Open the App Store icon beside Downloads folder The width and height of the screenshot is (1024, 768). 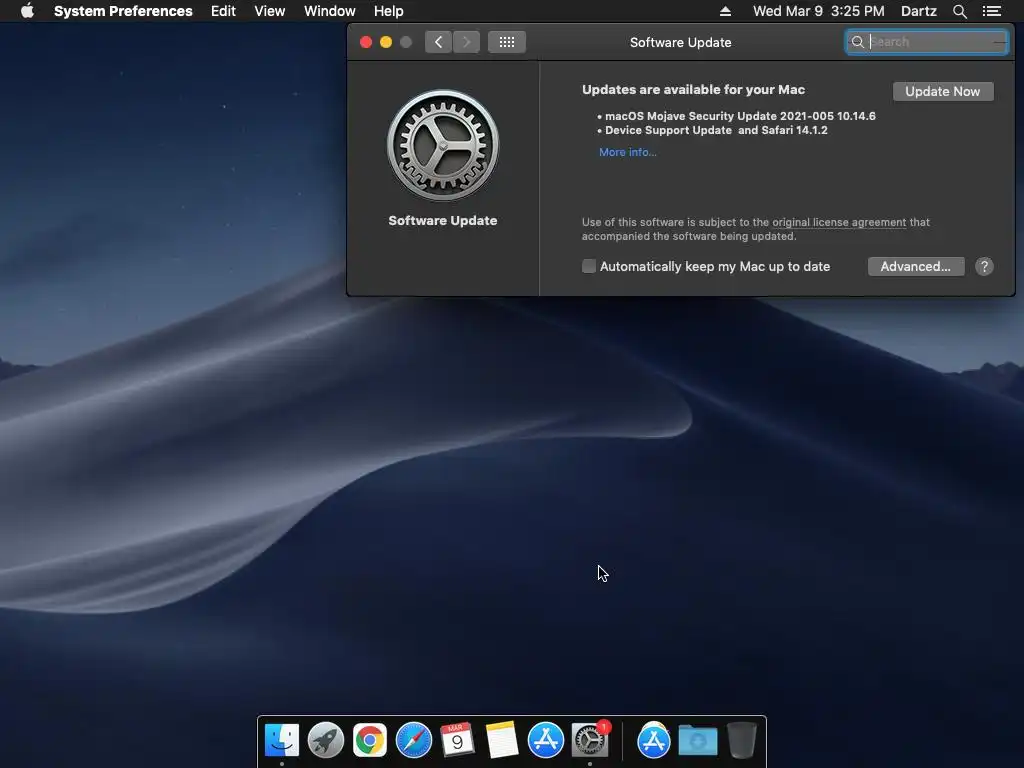click(x=654, y=741)
